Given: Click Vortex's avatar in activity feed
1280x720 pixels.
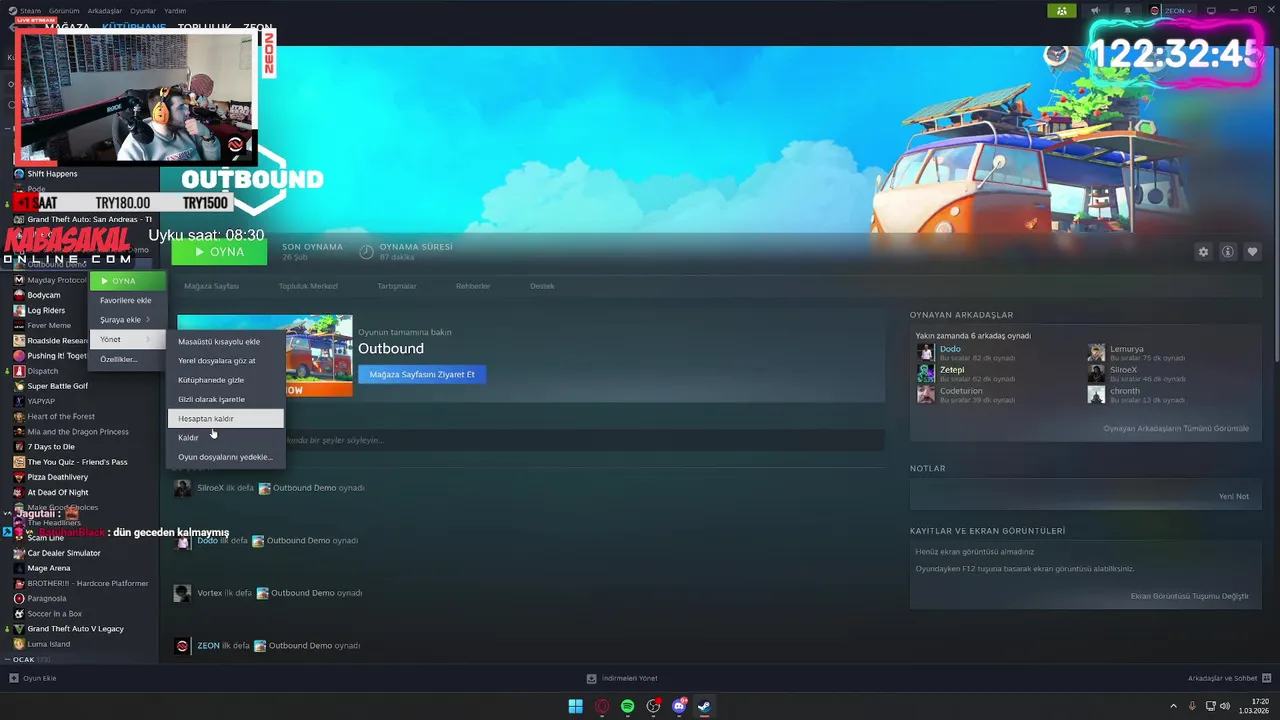Looking at the screenshot, I should click(182, 593).
